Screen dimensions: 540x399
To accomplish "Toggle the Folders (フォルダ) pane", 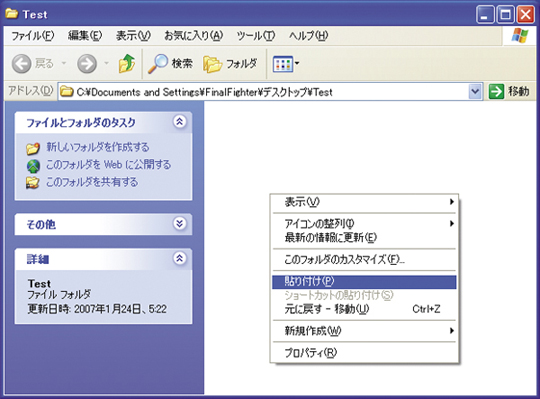I will (x=230, y=64).
